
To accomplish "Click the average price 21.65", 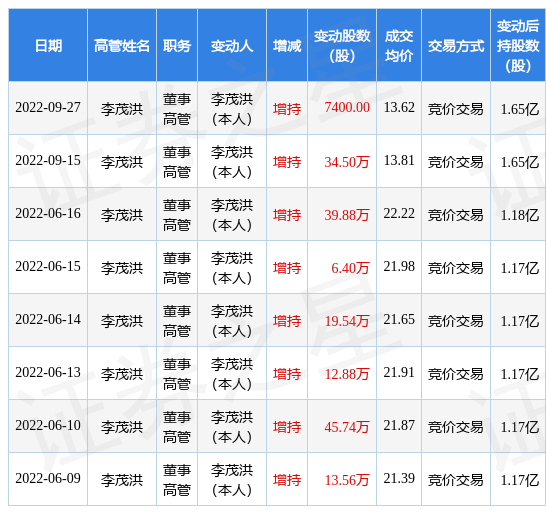I will click(x=399, y=319).
